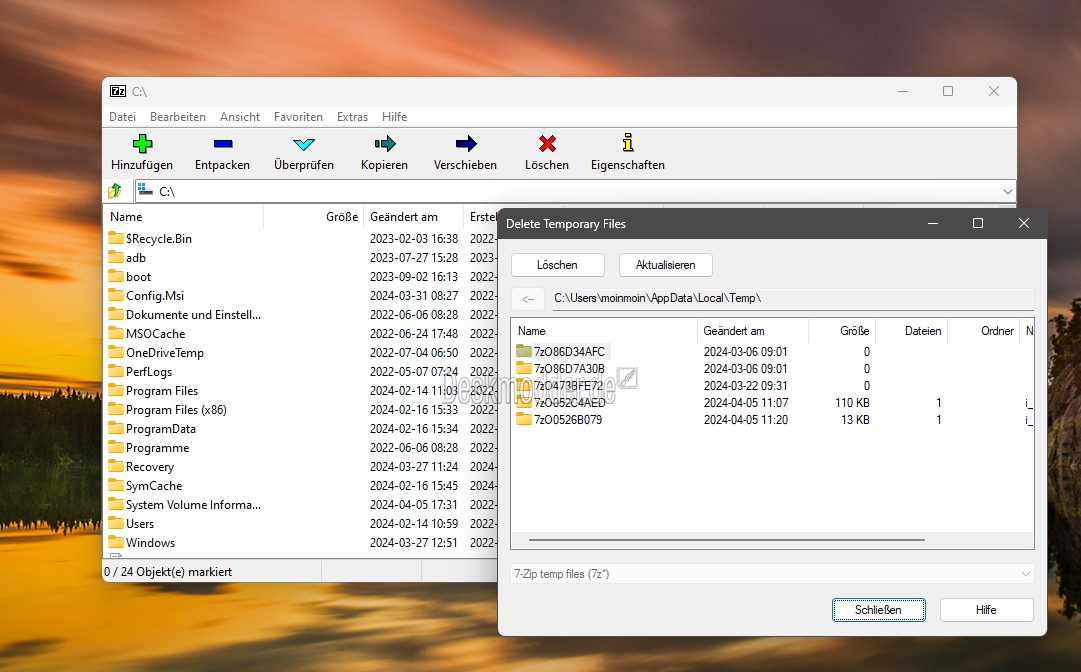Screen dimensions: 1081x672
Task: Select 7zO052C4AED temp folder icon
Action: coord(524,402)
